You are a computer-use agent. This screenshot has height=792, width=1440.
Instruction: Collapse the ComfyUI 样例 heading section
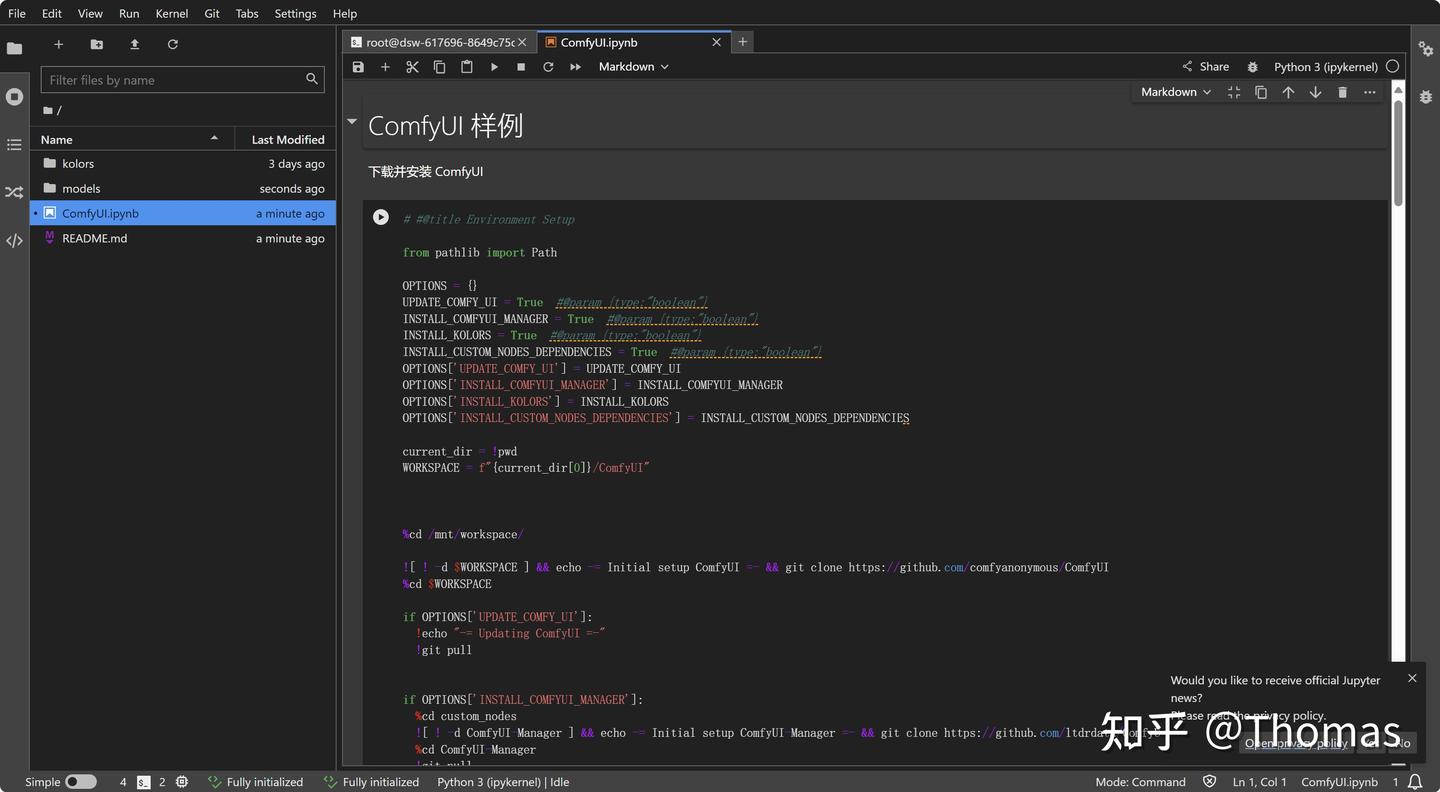(352, 122)
